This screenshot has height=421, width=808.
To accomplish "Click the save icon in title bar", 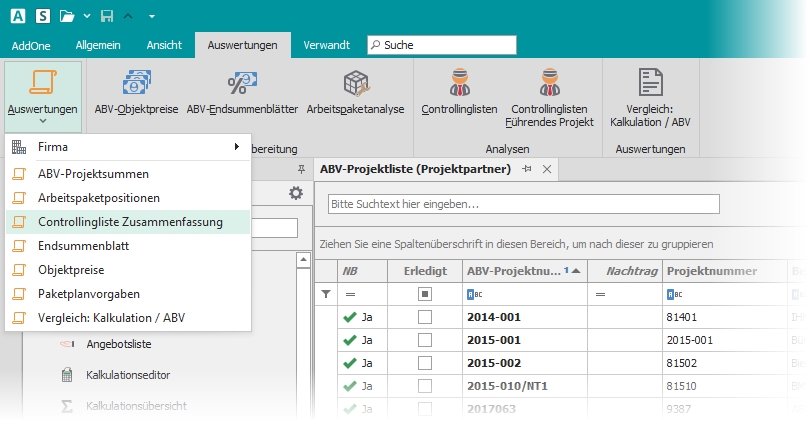I will [107, 16].
